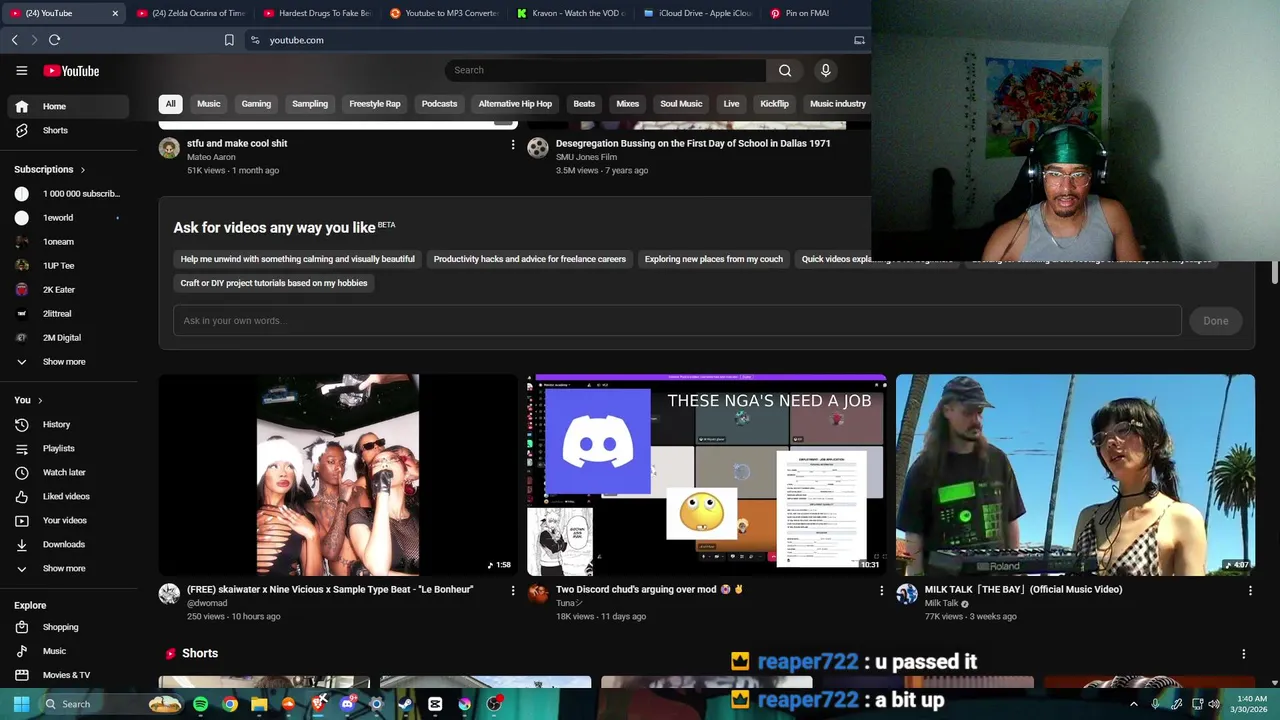The height and width of the screenshot is (720, 1280).
Task: Open Mateo Aaron channel link
Action: (211, 157)
